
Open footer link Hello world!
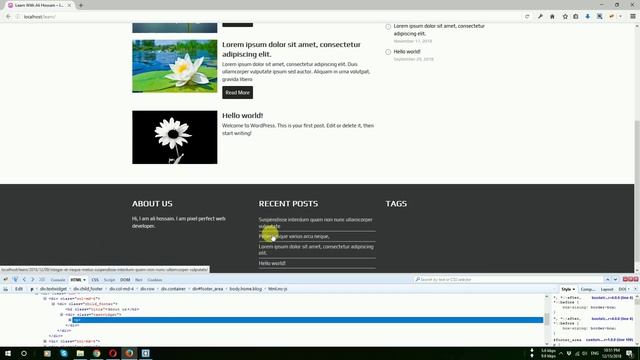272,263
